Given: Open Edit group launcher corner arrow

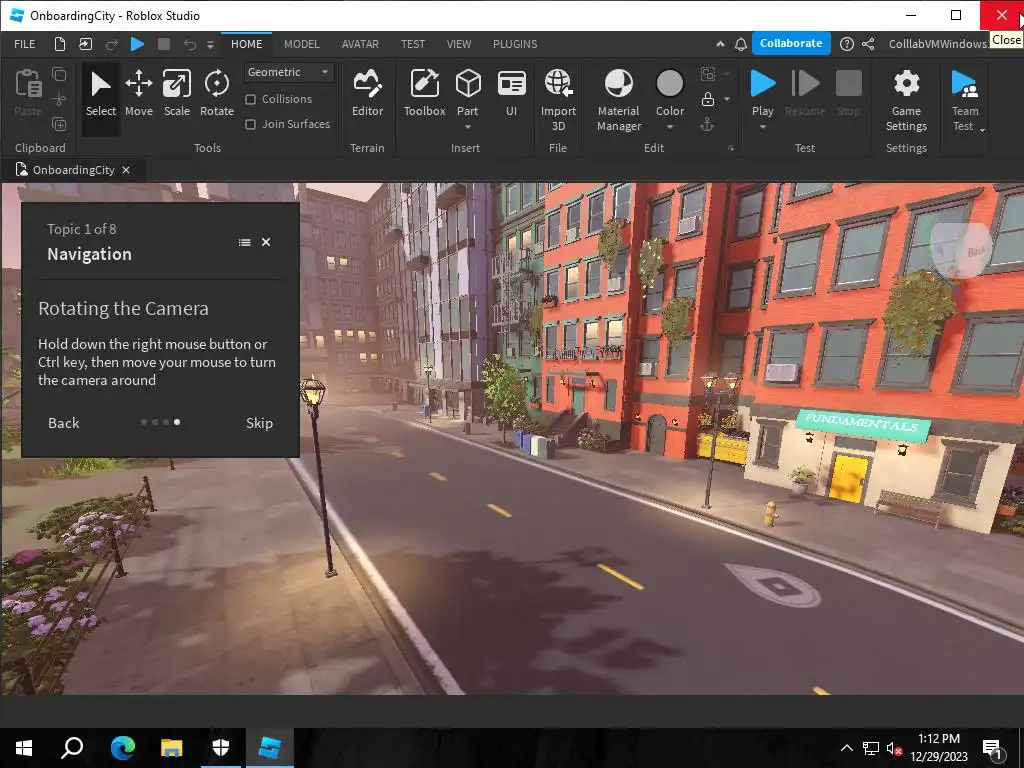Looking at the screenshot, I should tap(731, 148).
